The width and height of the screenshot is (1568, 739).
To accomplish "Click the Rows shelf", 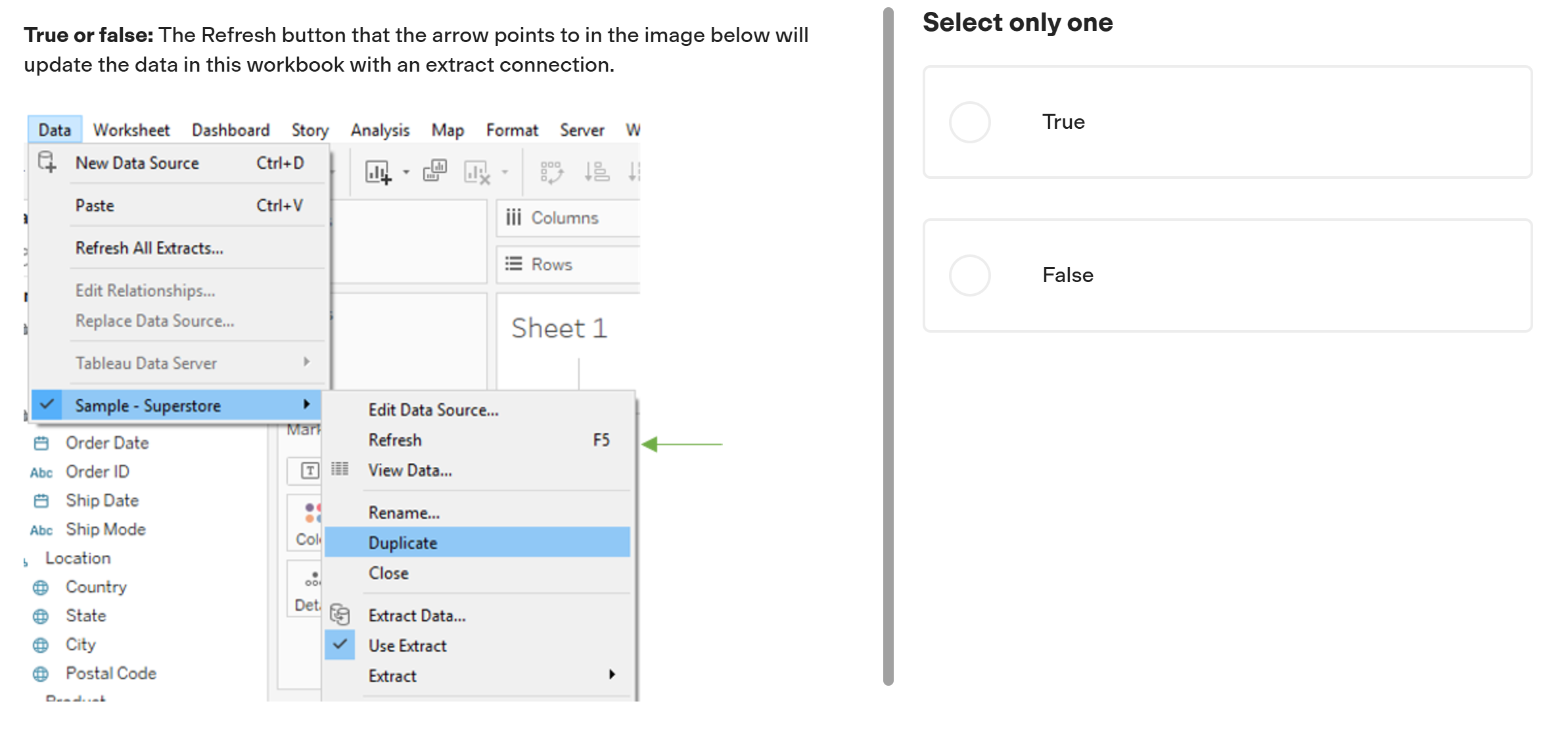I will point(568,265).
